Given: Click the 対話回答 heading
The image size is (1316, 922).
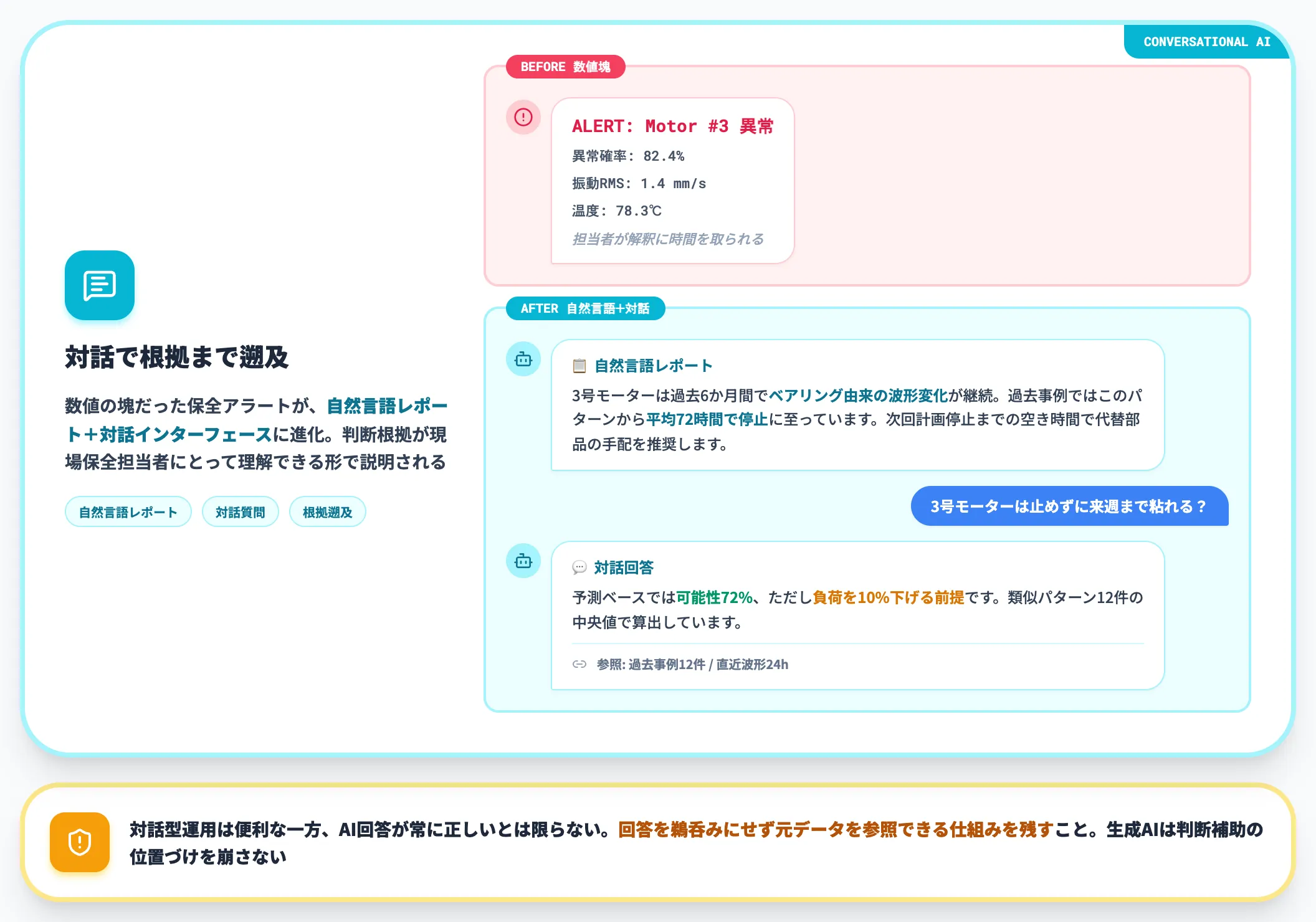Looking at the screenshot, I should click(x=624, y=568).
